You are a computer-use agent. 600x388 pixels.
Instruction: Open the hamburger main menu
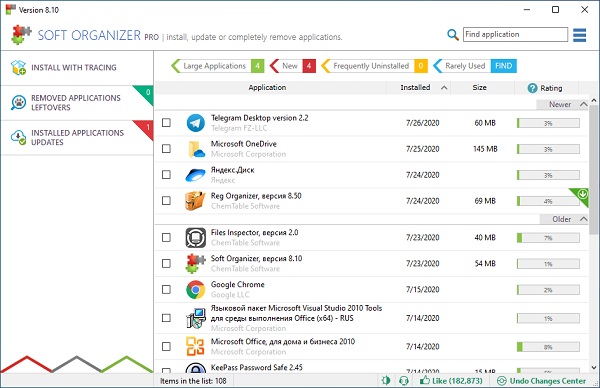[x=579, y=35]
